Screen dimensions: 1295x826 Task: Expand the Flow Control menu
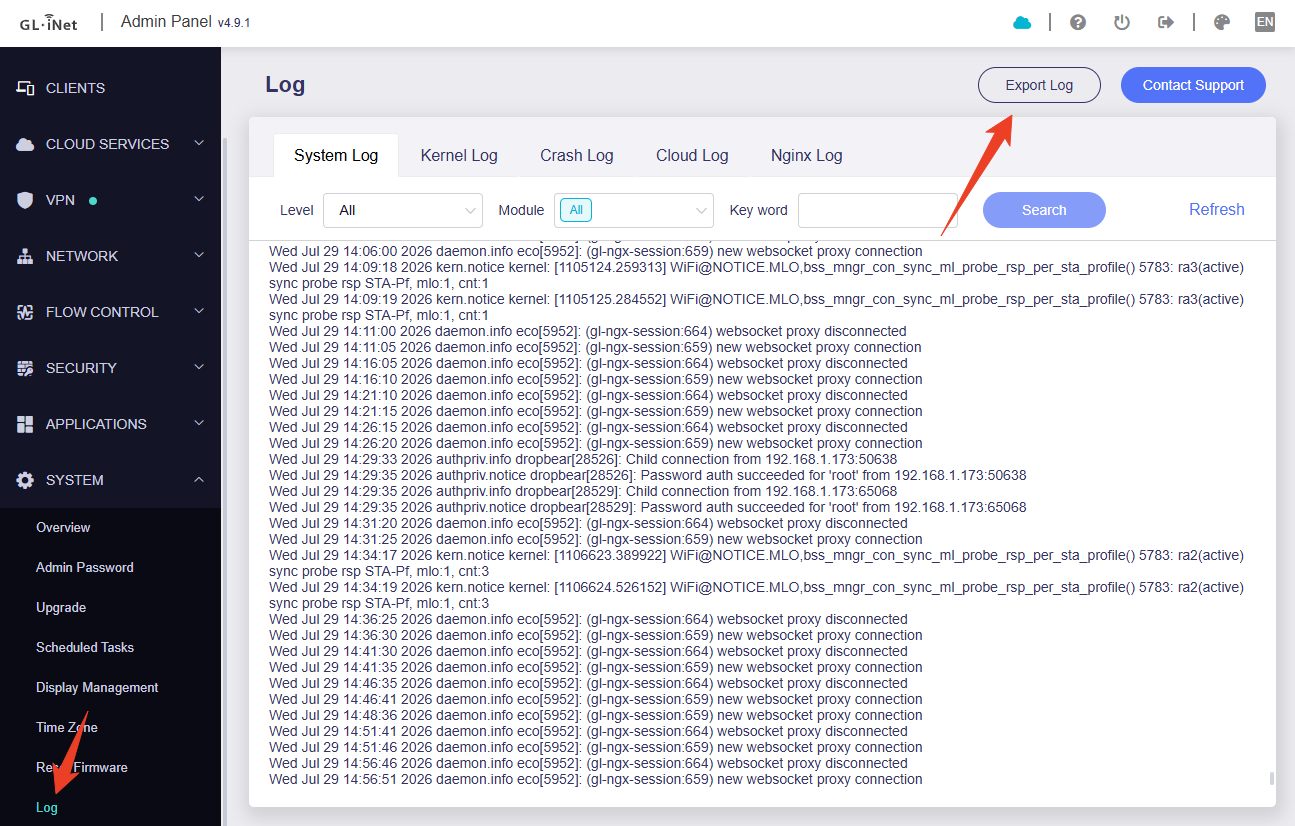[110, 312]
